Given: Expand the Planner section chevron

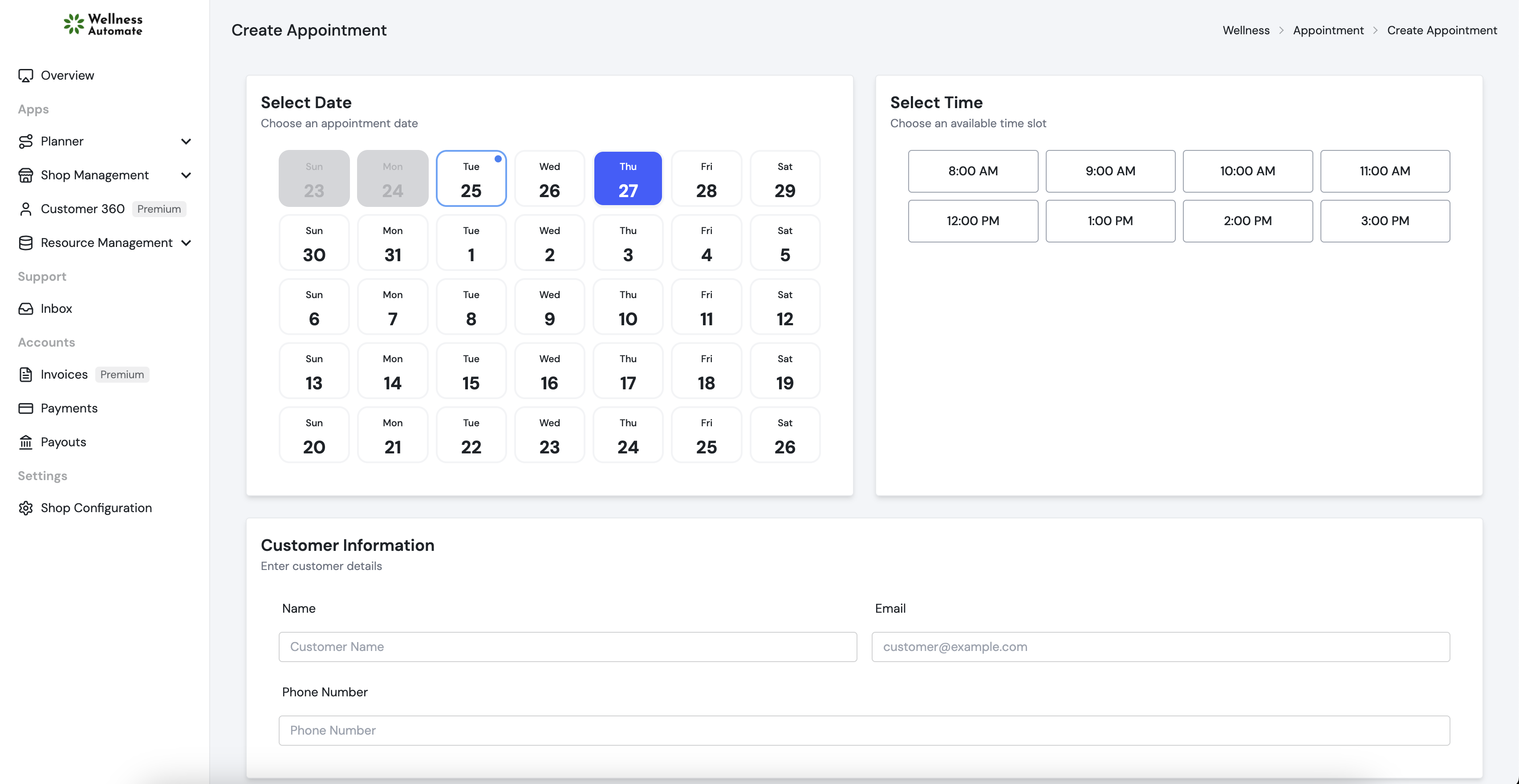Looking at the screenshot, I should pos(186,141).
